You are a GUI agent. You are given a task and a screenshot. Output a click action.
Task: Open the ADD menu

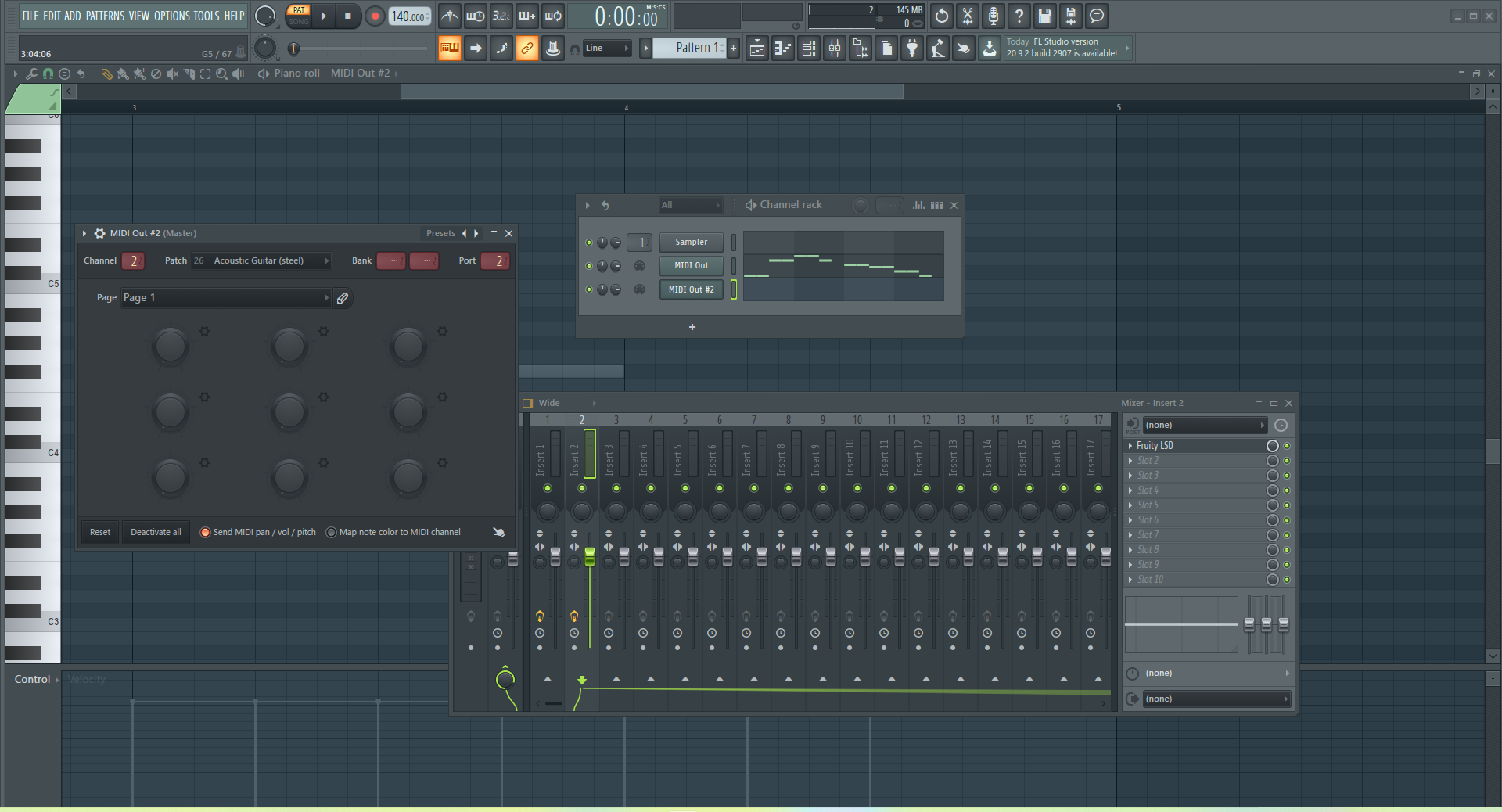point(73,16)
